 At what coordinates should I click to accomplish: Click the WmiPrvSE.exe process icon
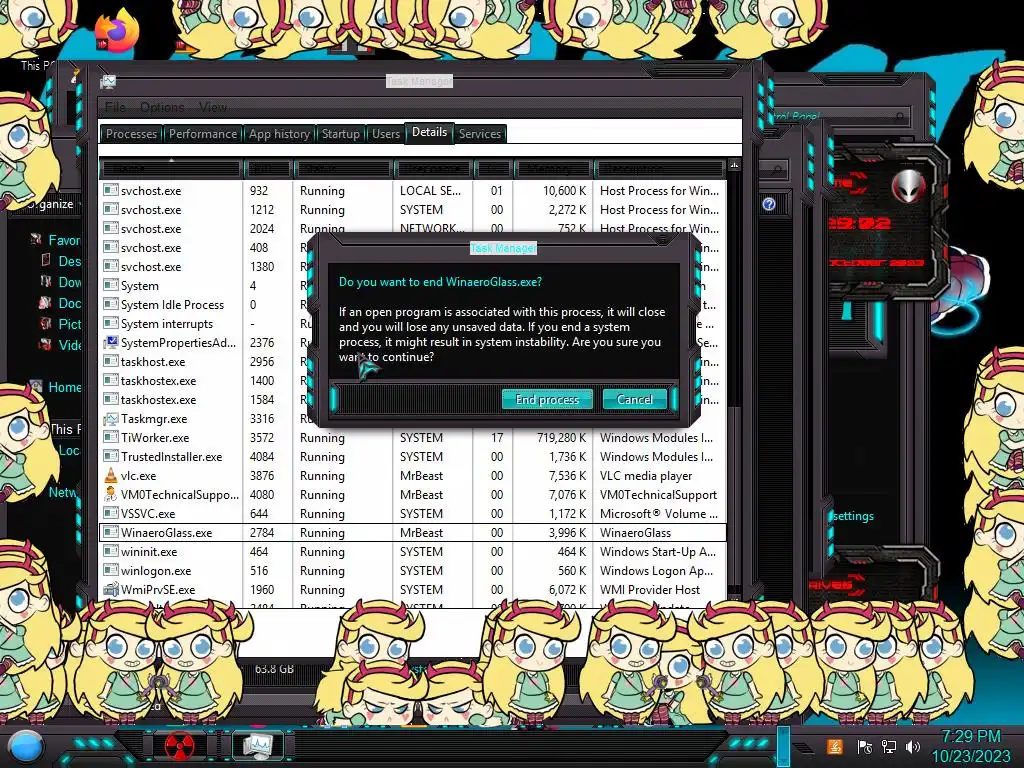(x=111, y=589)
